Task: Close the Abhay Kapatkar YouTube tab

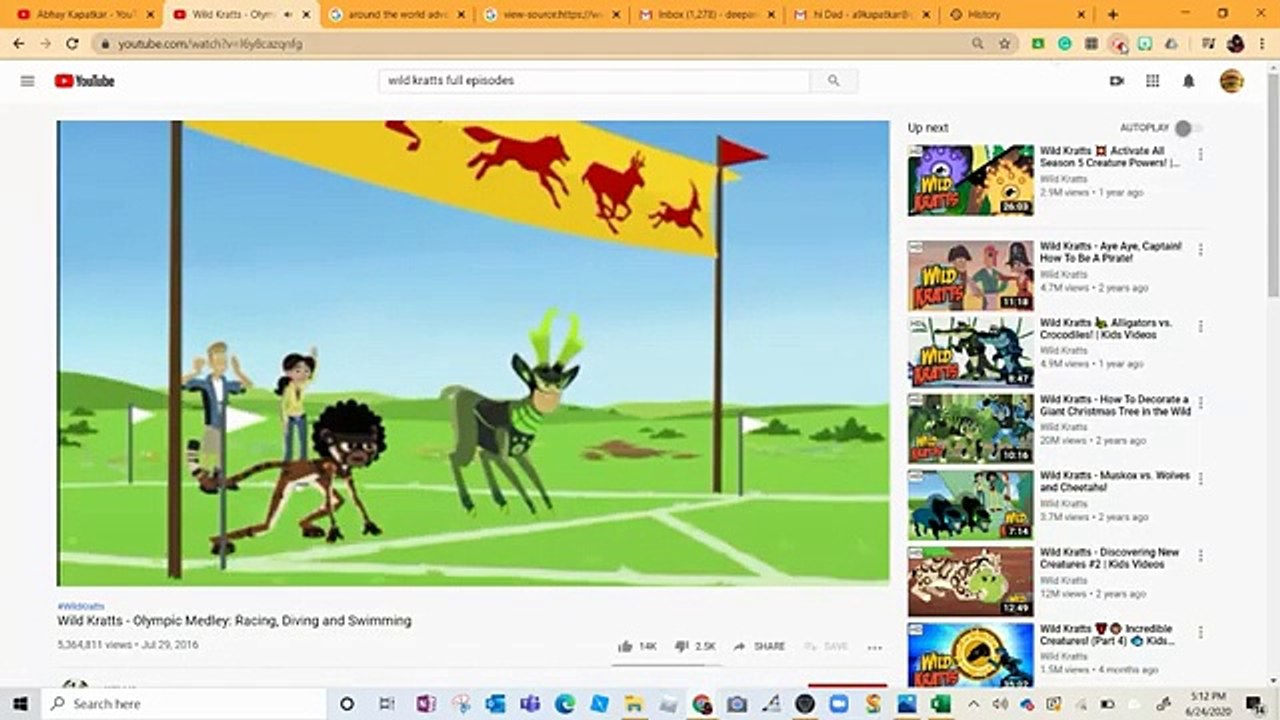Action: (x=151, y=15)
